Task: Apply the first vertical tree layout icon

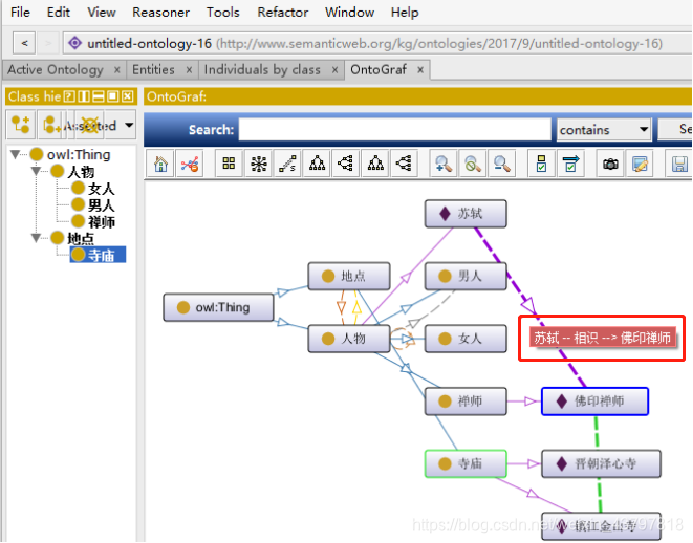Action: [x=317, y=164]
